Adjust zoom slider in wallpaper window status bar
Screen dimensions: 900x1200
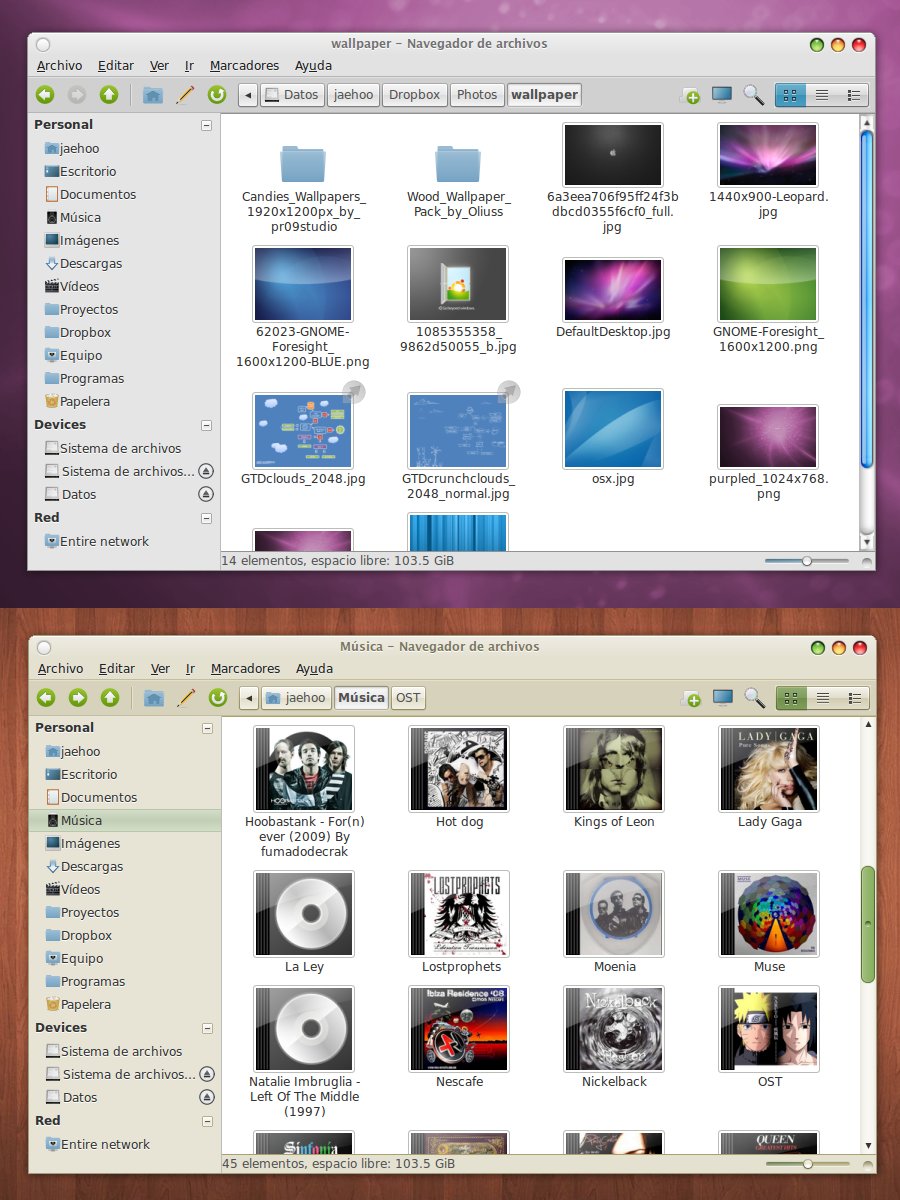click(x=806, y=561)
